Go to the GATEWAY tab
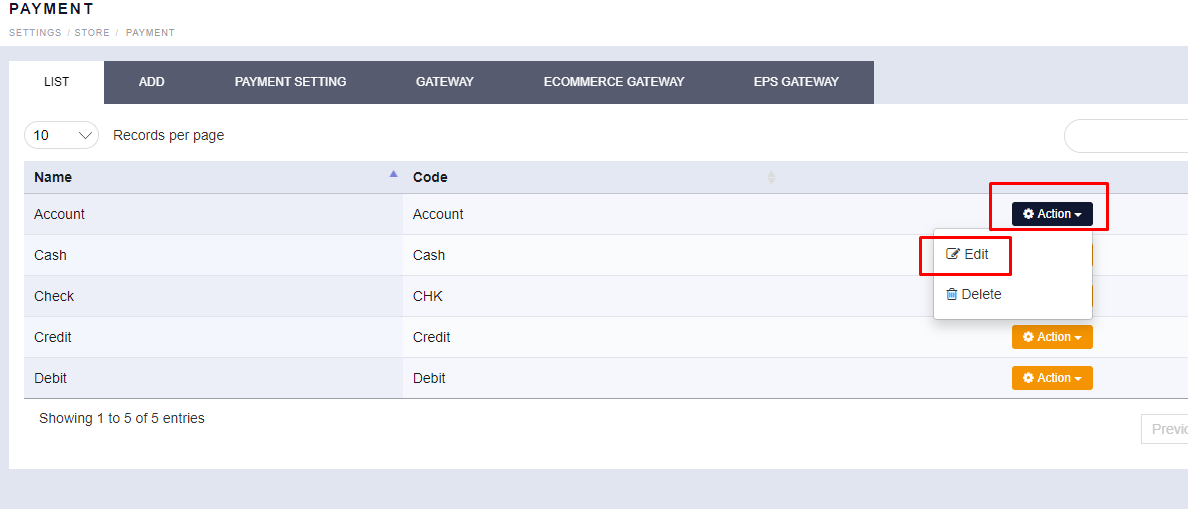The height and width of the screenshot is (509, 1188). [444, 82]
